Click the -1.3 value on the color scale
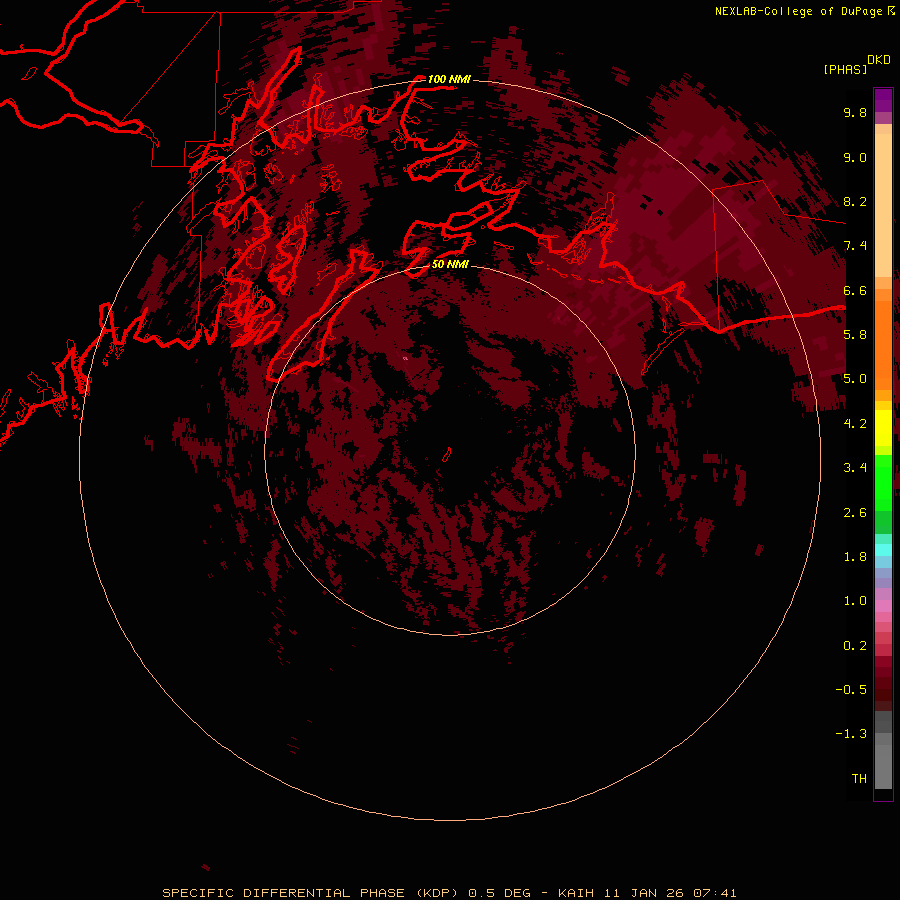Screen dimensions: 900x900 tap(851, 734)
